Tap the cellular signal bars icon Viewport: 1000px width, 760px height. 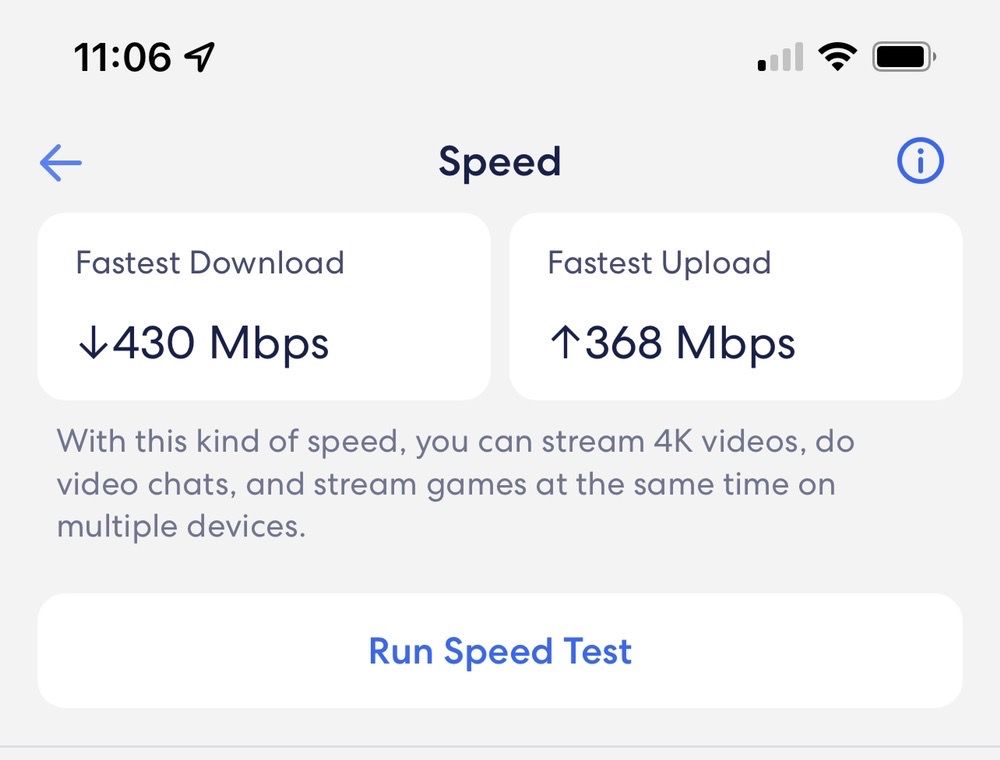780,59
